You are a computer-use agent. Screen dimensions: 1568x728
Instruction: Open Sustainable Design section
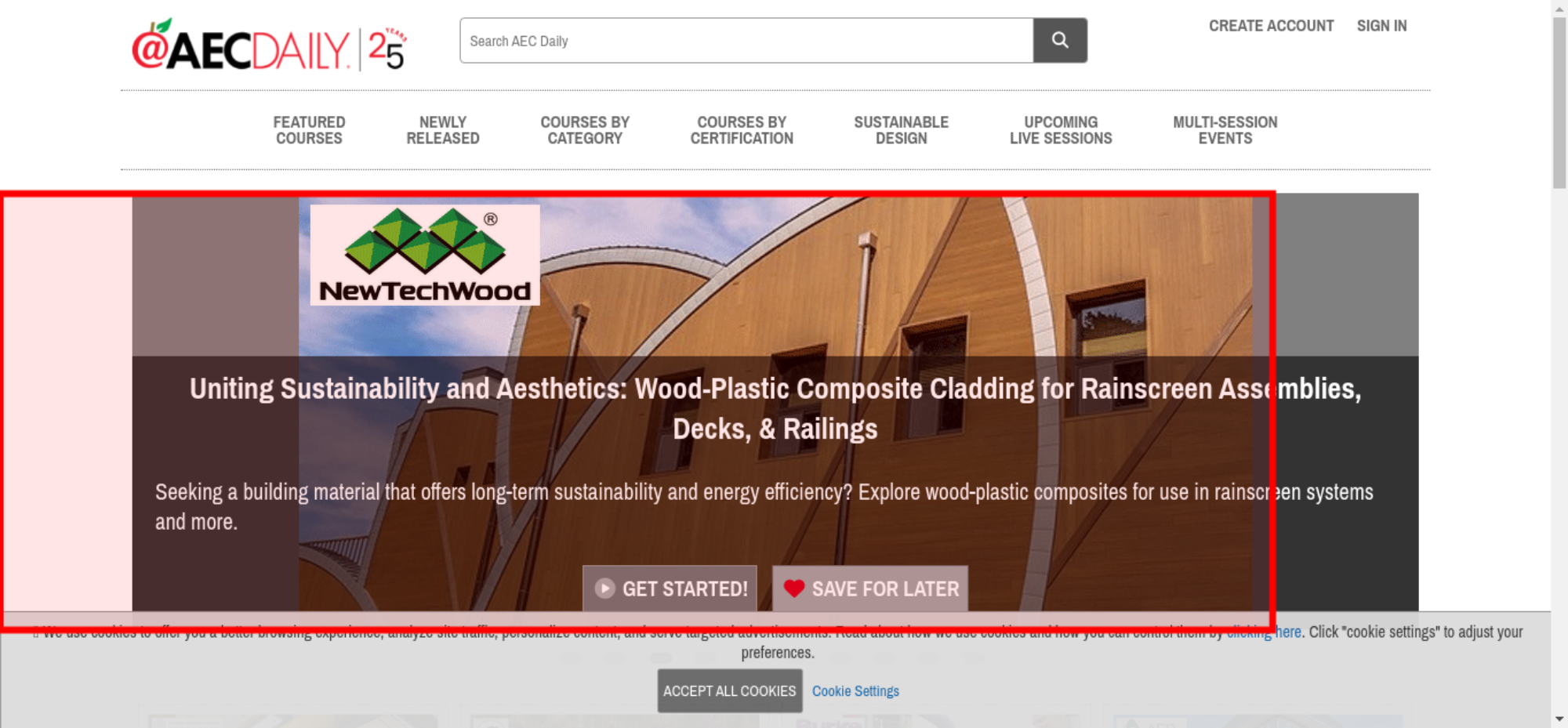click(x=902, y=130)
